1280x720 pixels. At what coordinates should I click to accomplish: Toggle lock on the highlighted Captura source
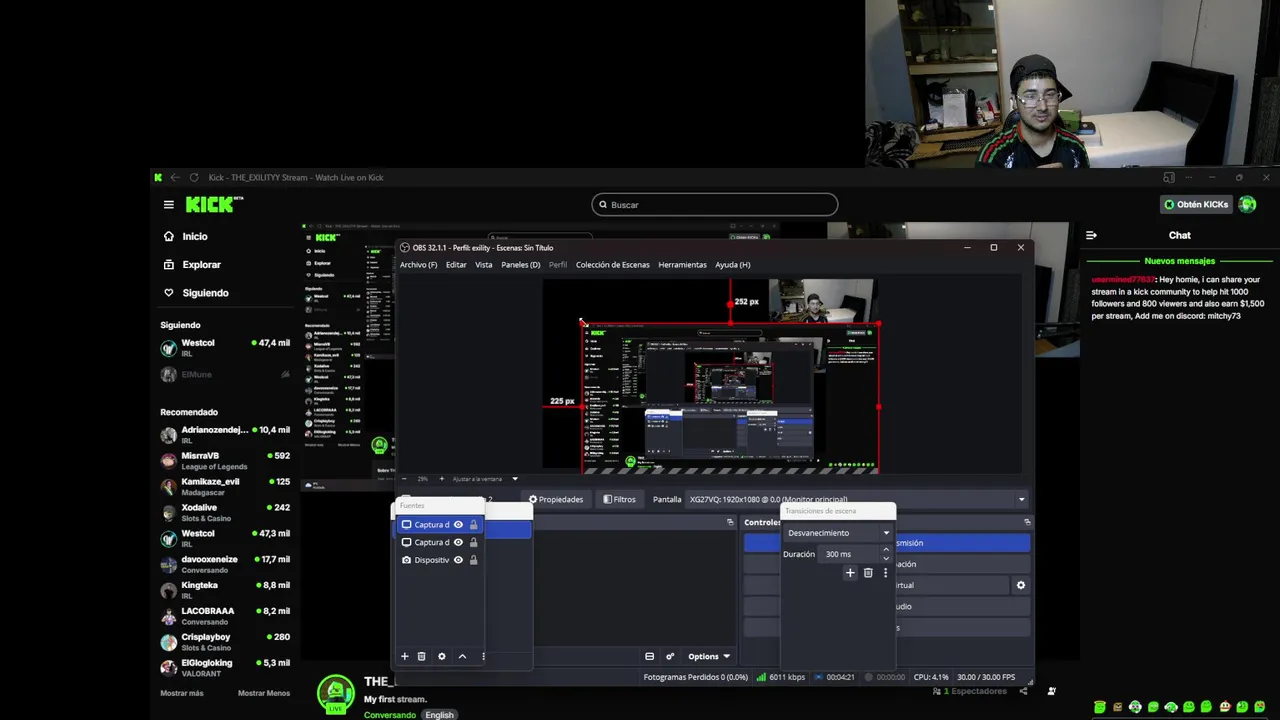click(x=474, y=525)
